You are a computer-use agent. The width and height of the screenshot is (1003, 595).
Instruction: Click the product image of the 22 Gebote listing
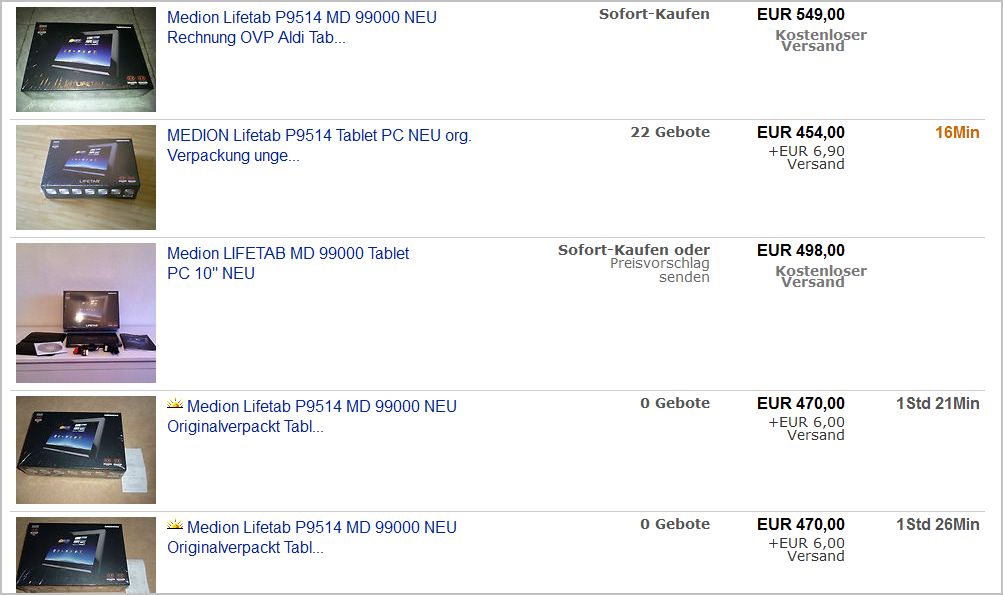click(x=86, y=177)
